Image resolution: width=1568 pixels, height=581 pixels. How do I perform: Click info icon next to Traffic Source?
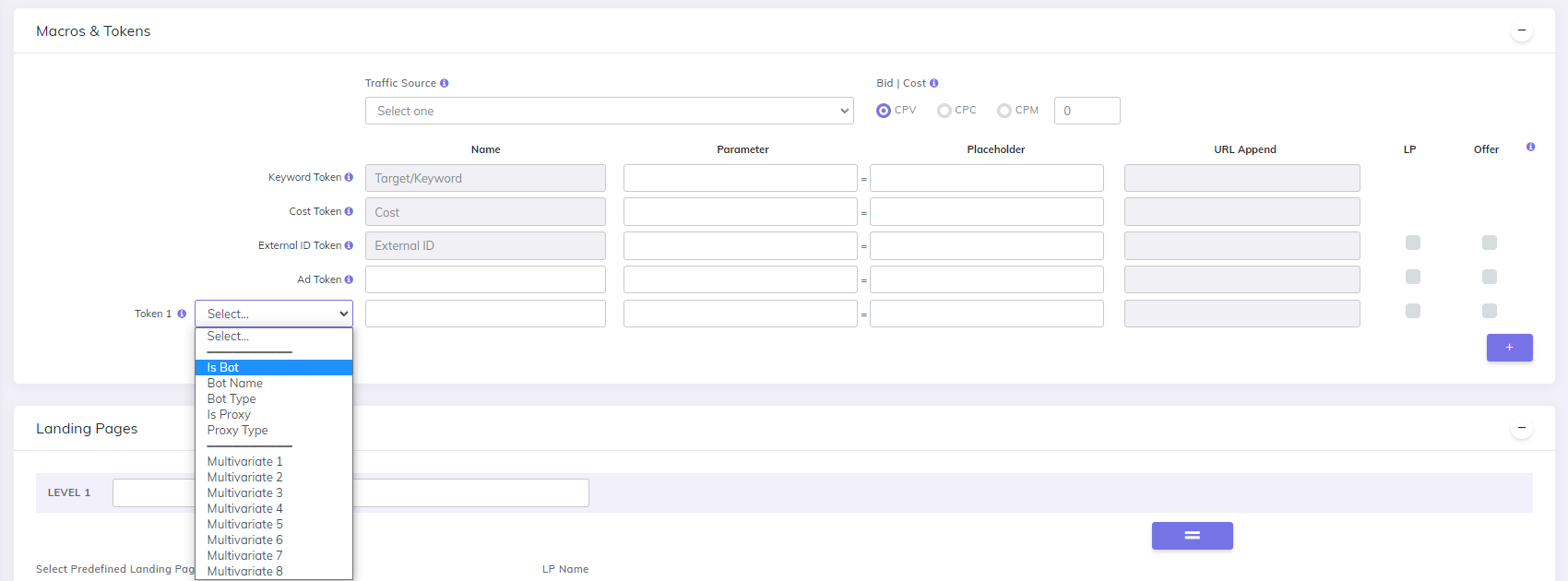[x=444, y=83]
